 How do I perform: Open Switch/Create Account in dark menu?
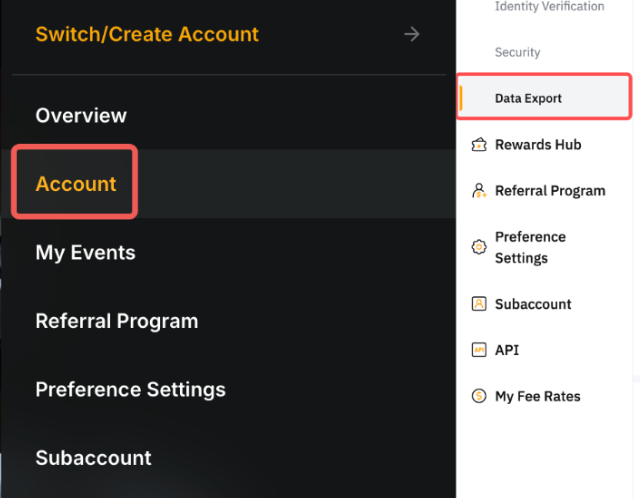click(x=147, y=34)
